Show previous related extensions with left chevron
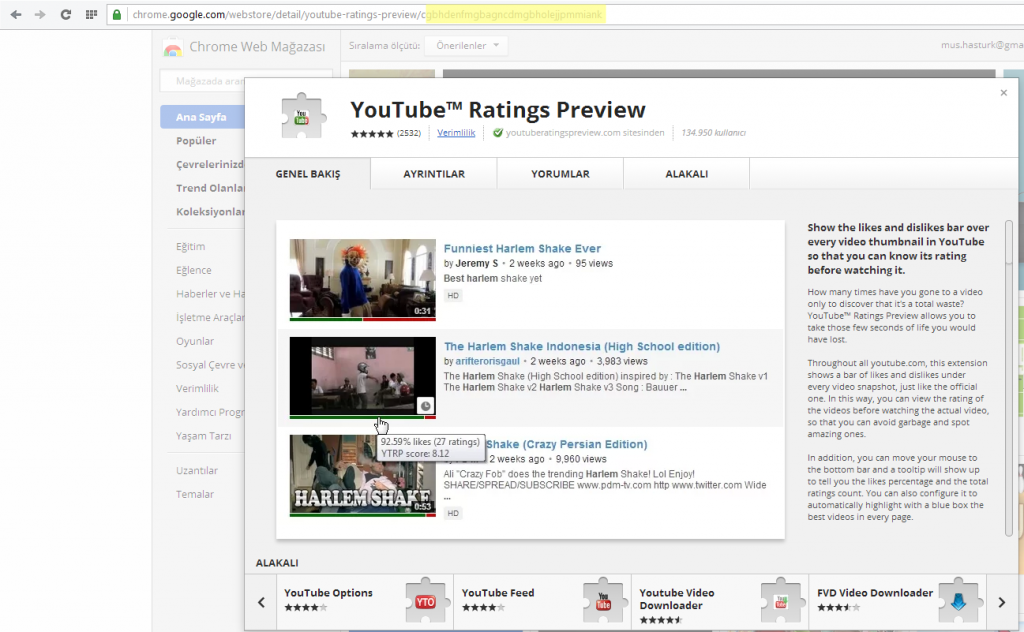Screen dimensions: 1024x632 pyautogui.click(x=261, y=602)
